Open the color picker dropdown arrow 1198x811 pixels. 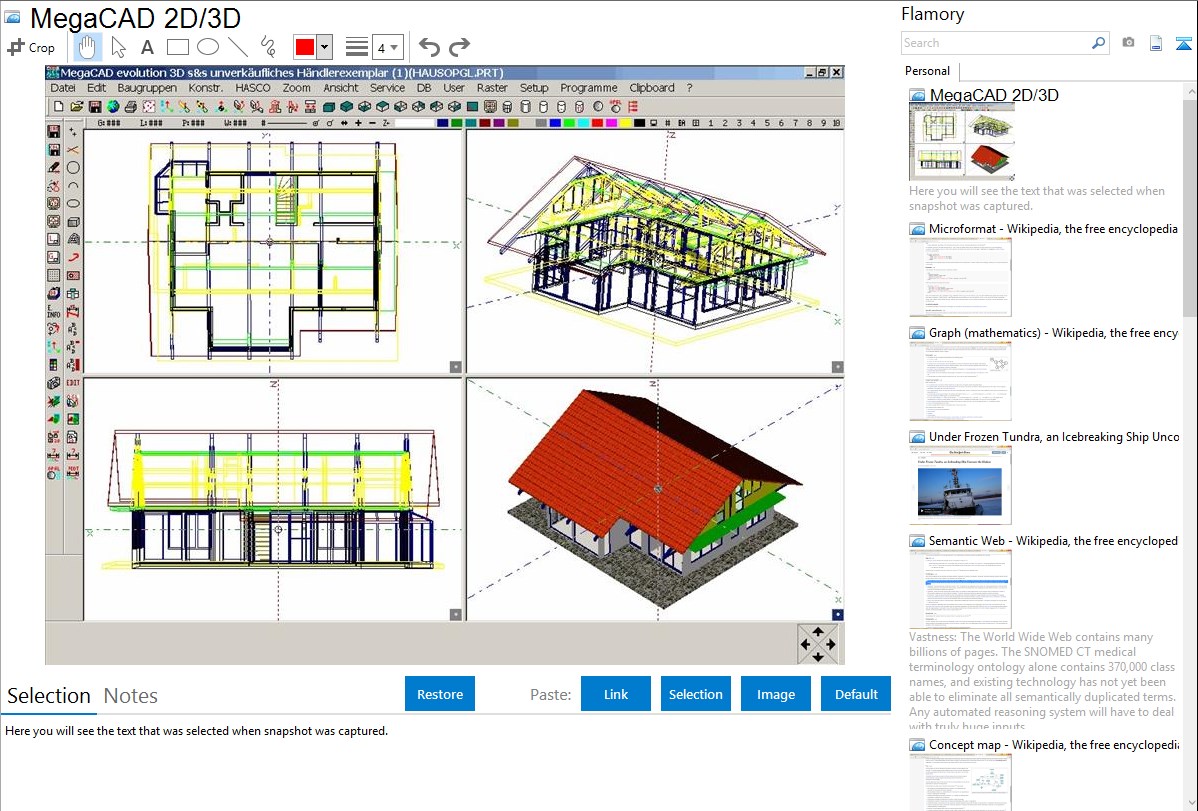pyautogui.click(x=324, y=47)
